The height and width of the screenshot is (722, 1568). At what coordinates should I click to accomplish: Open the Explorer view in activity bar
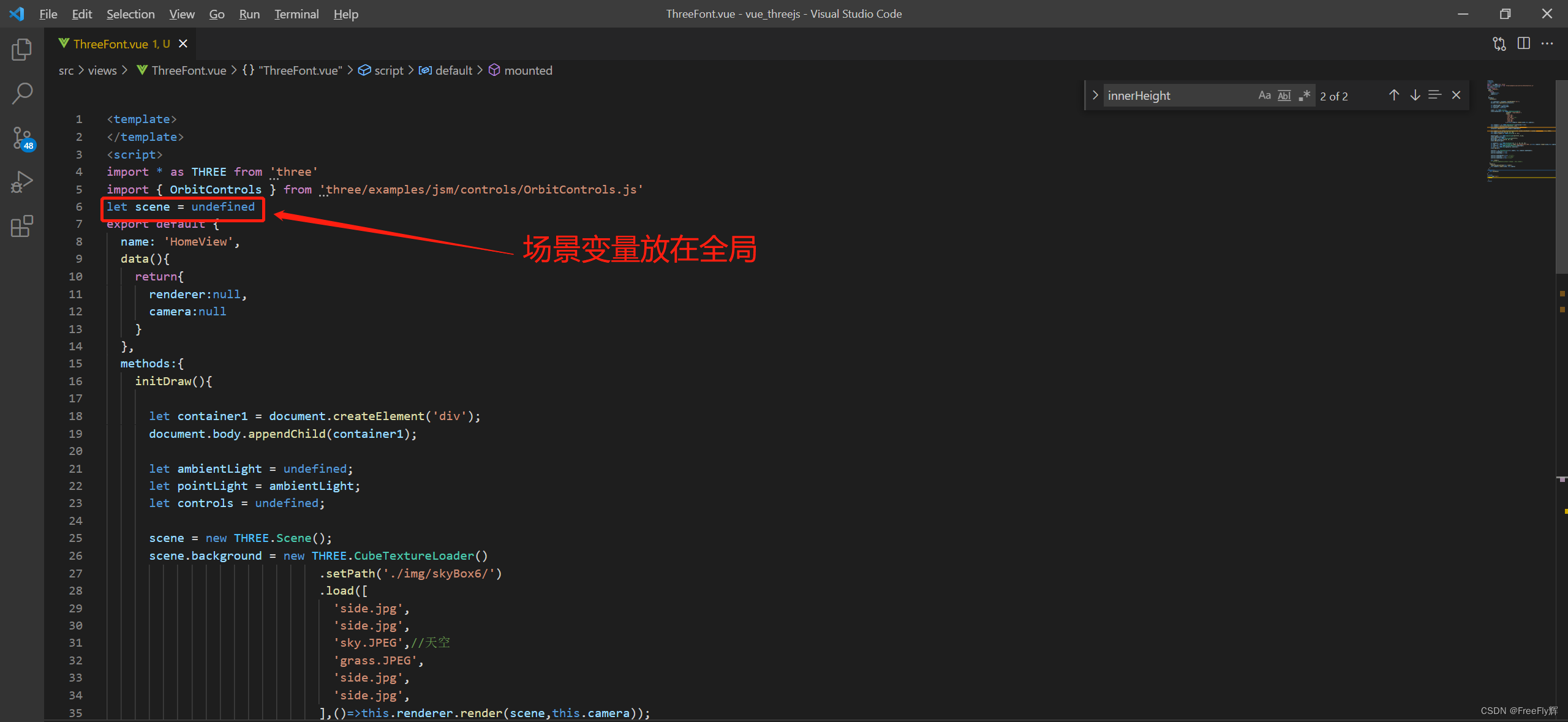(x=22, y=50)
